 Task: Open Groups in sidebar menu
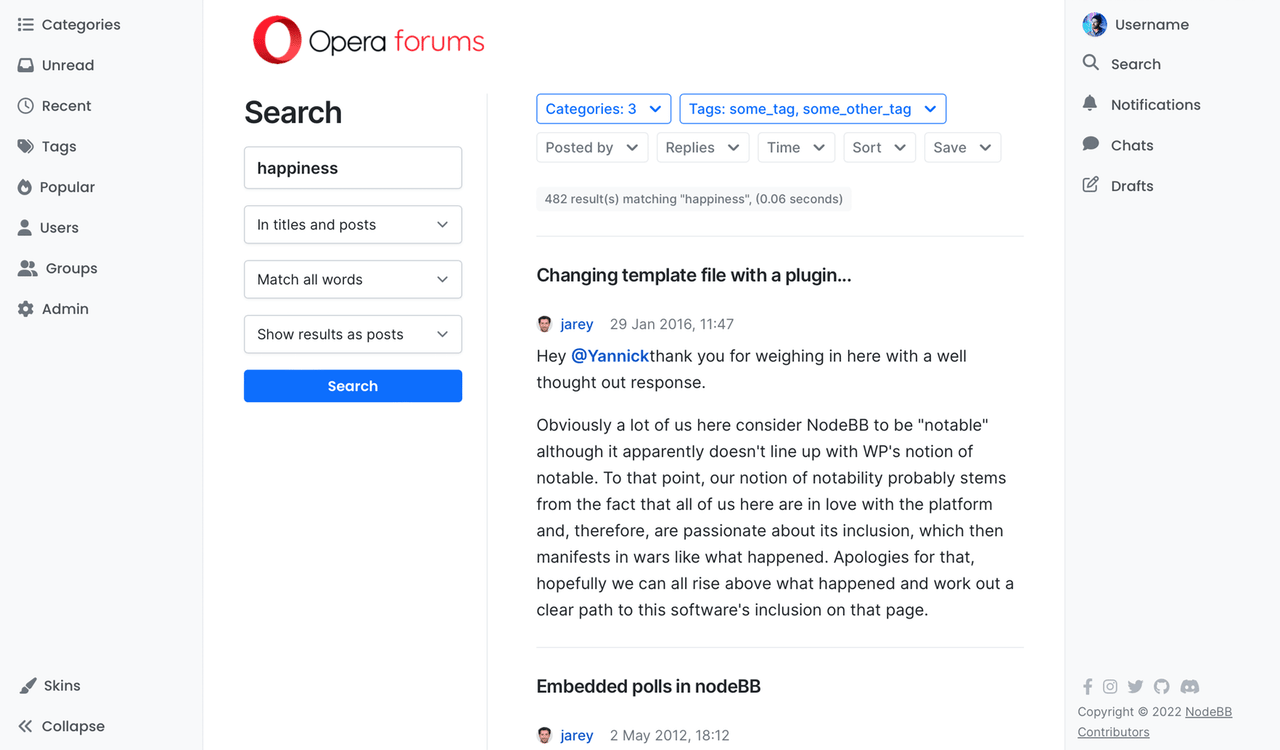point(58,269)
